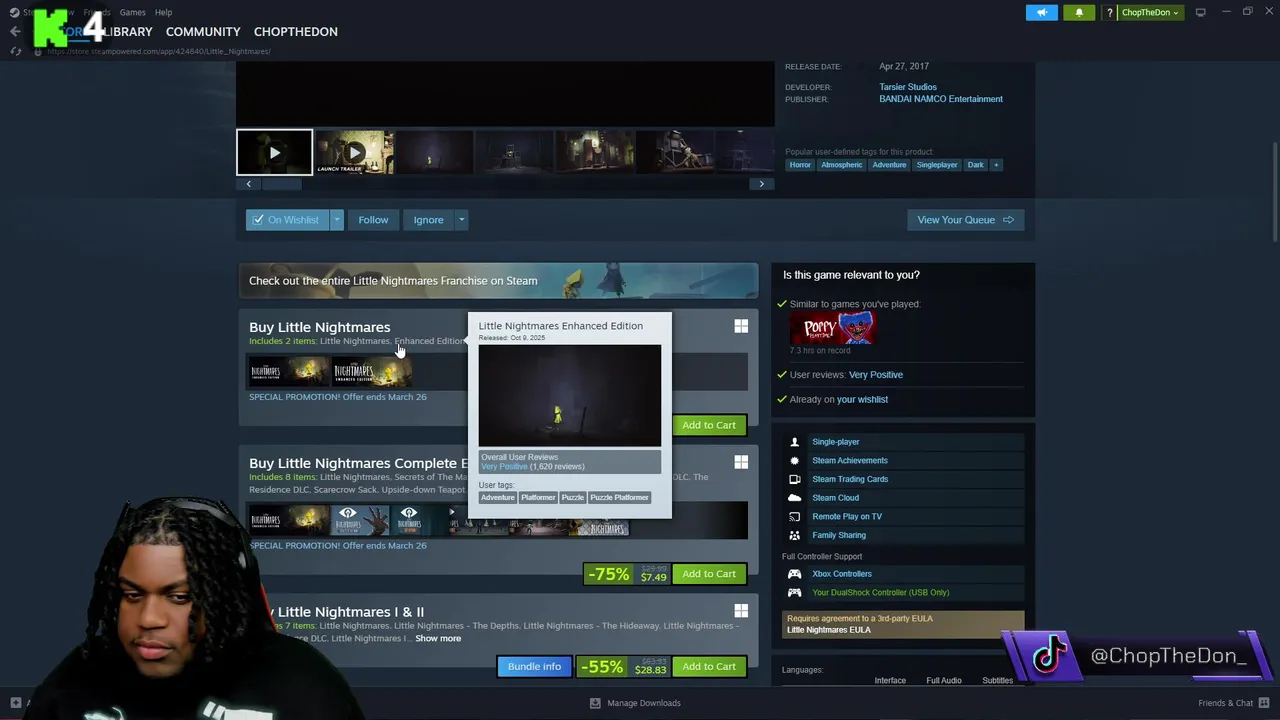Click the Xbox Controllers gamepad icon
This screenshot has width=1280, height=720.
click(x=795, y=574)
